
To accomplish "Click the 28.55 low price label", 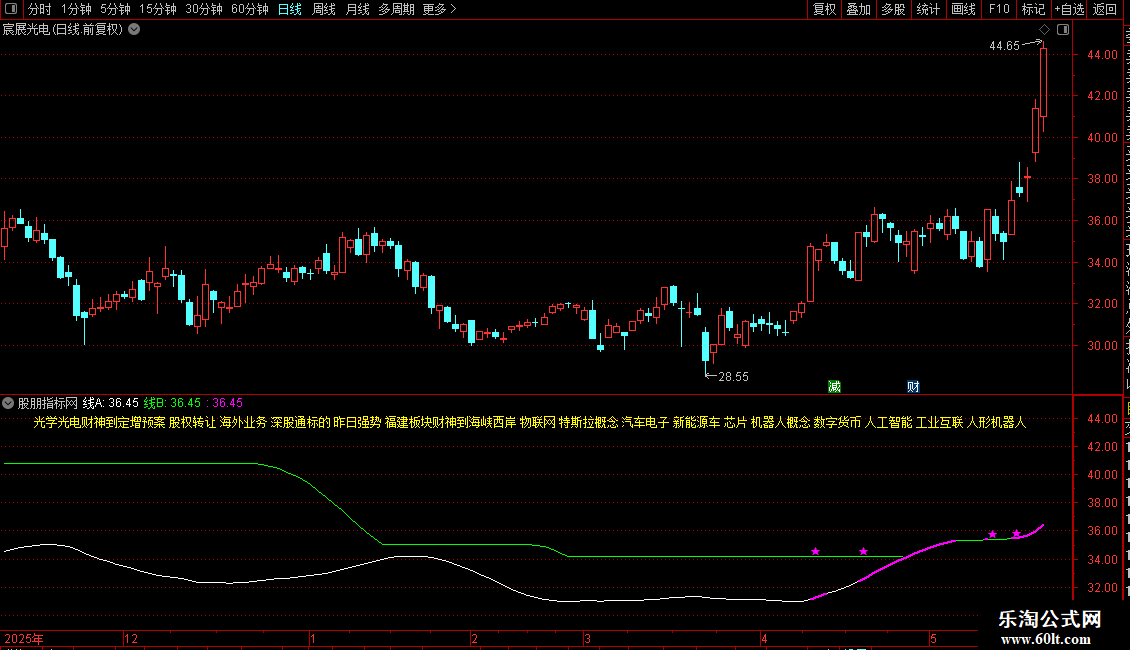I will (x=734, y=377).
